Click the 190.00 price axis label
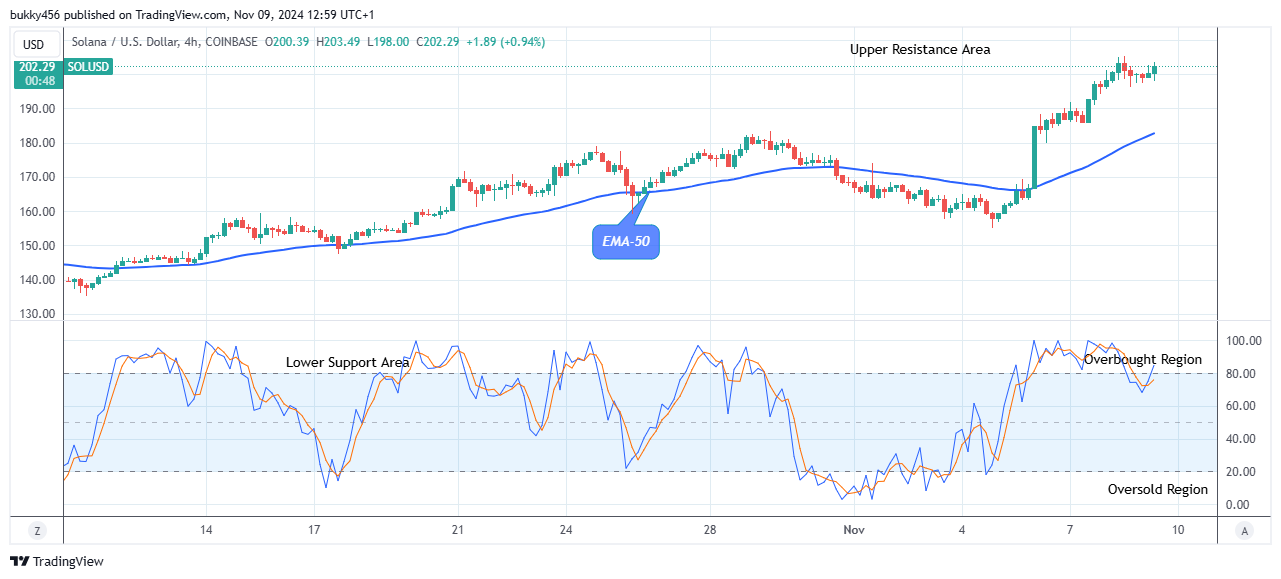The image size is (1281, 579). (x=35, y=109)
